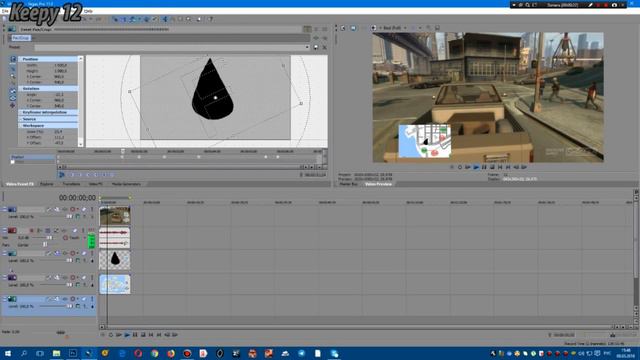Select the map image clip on the timeline

pos(115,284)
